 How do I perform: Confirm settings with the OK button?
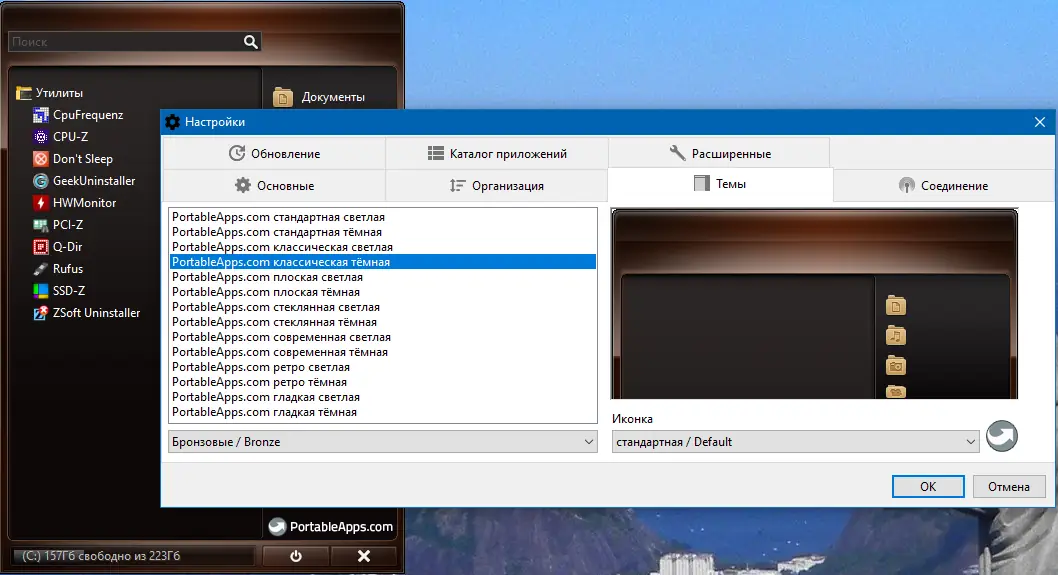pos(928,487)
